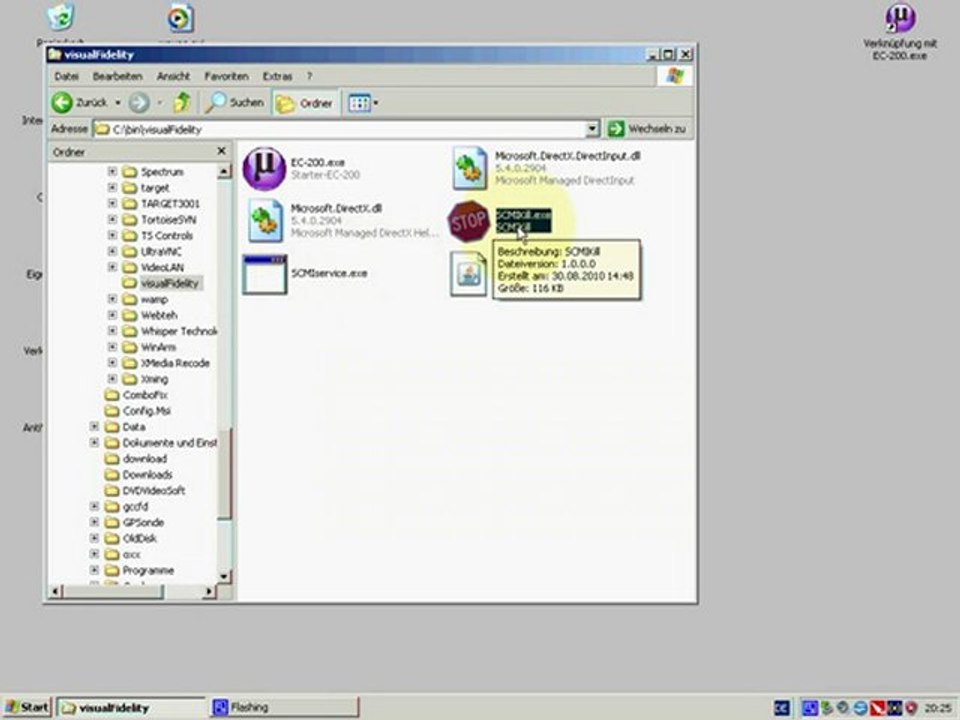Open the Bearbeiten menu

pos(117,77)
